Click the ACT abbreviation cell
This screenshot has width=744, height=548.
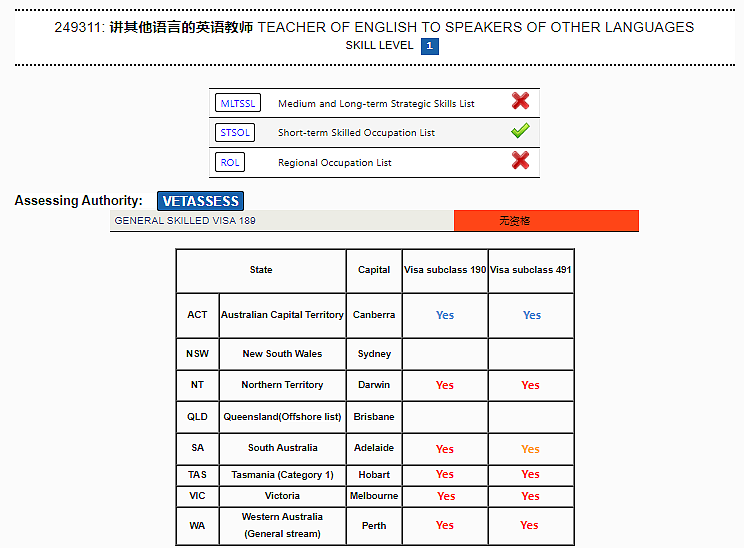(x=197, y=315)
